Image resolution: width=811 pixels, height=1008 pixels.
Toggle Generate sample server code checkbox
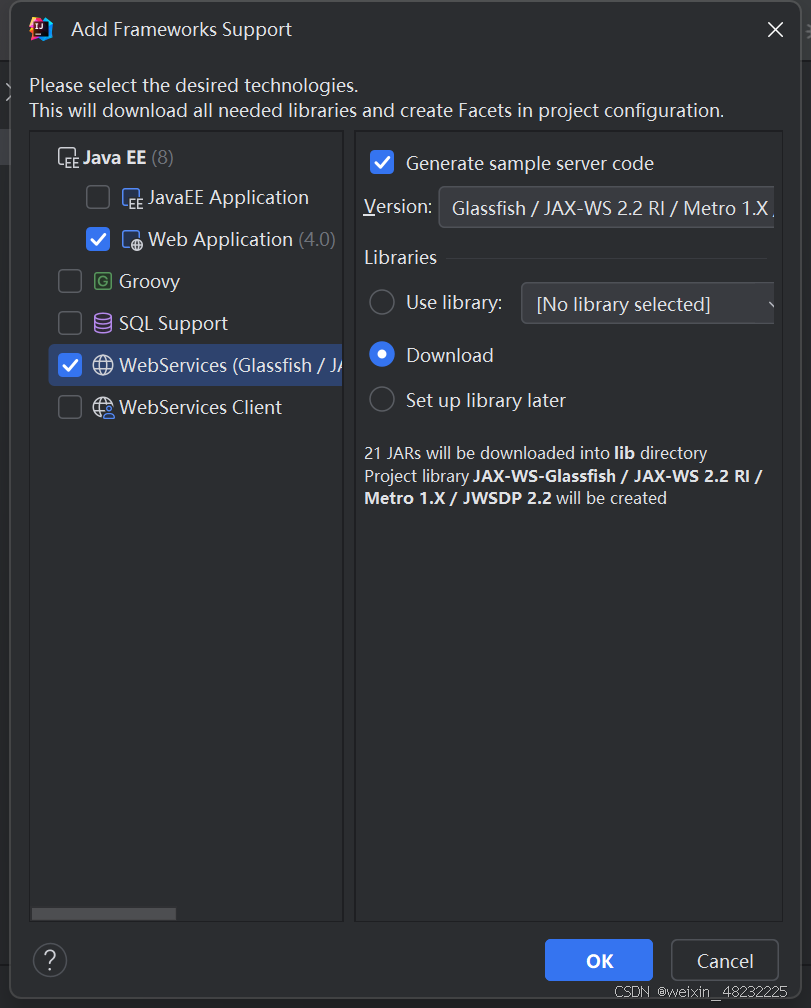click(x=382, y=163)
